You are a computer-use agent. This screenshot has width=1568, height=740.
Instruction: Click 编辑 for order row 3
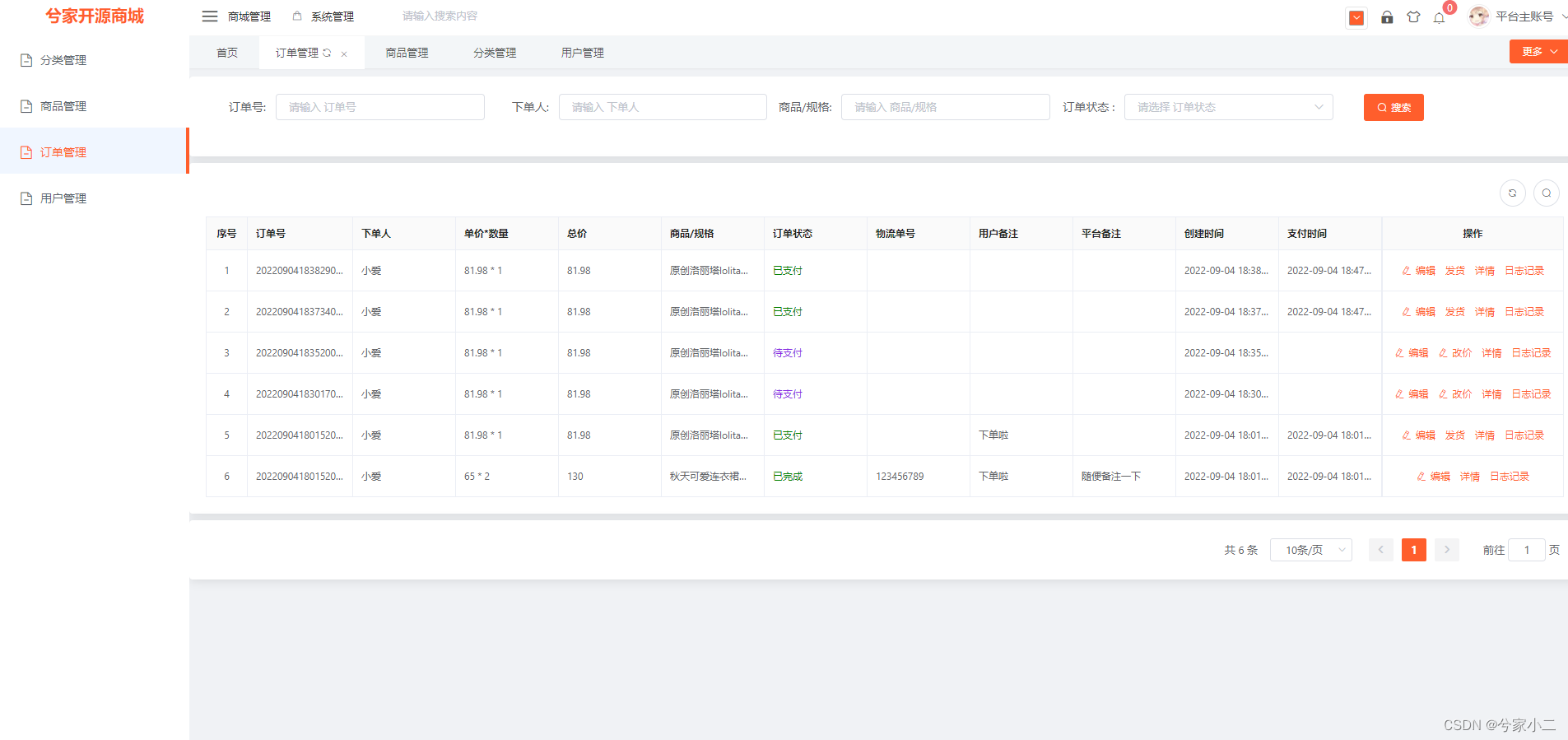click(x=1412, y=353)
